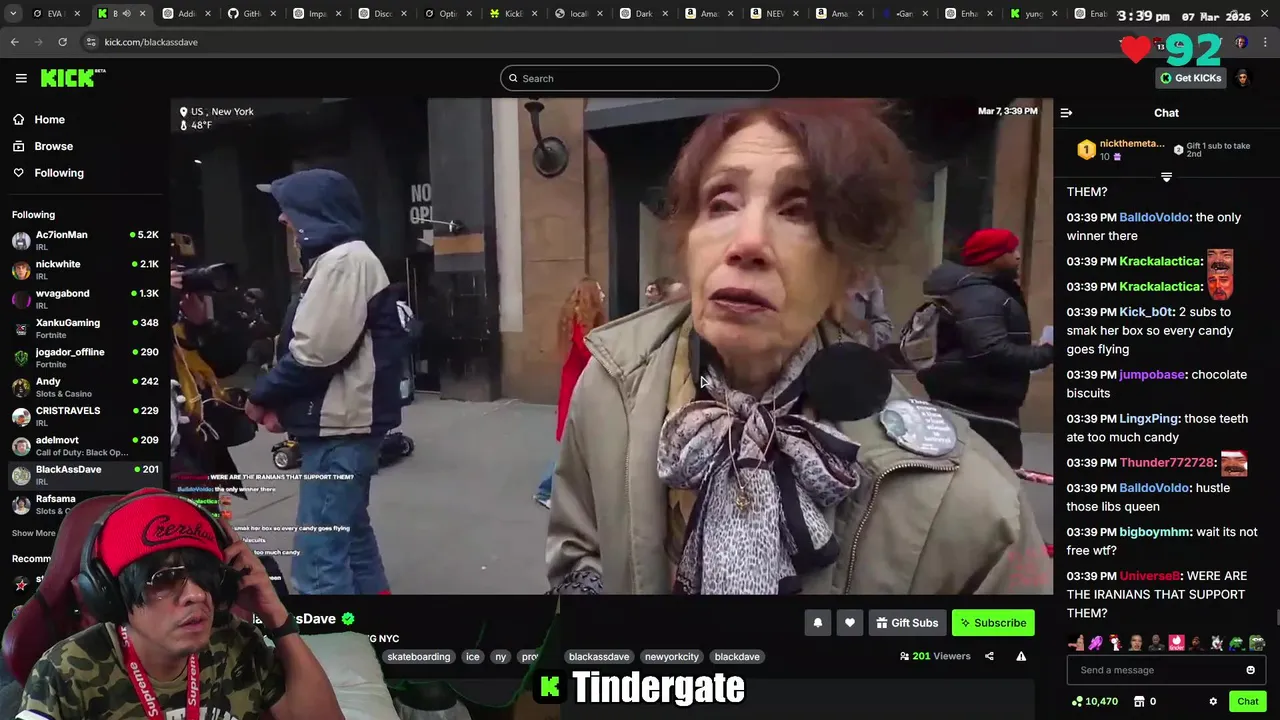
Task: Click the green Chat send button
Action: coord(1247,701)
